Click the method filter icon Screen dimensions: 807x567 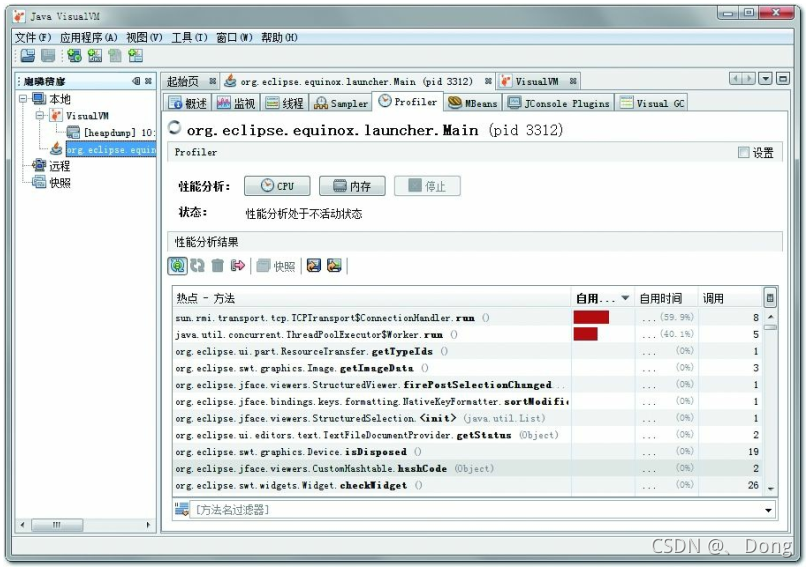click(181, 509)
